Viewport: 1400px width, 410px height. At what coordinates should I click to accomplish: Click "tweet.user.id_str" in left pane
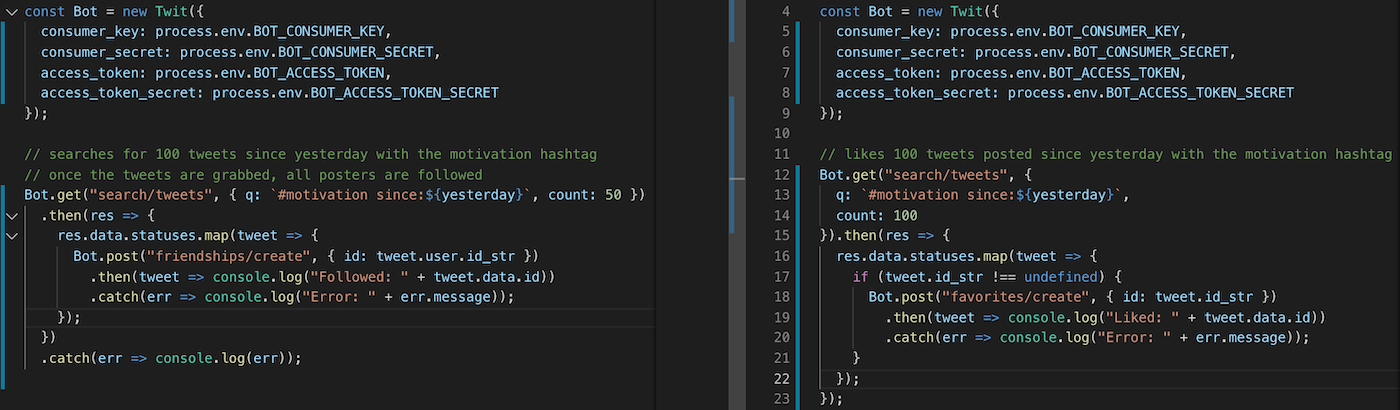click(446, 256)
